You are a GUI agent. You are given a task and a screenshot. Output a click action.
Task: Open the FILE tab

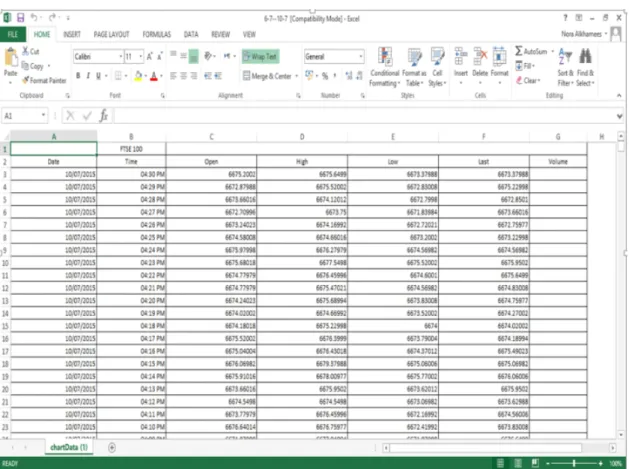point(13,35)
